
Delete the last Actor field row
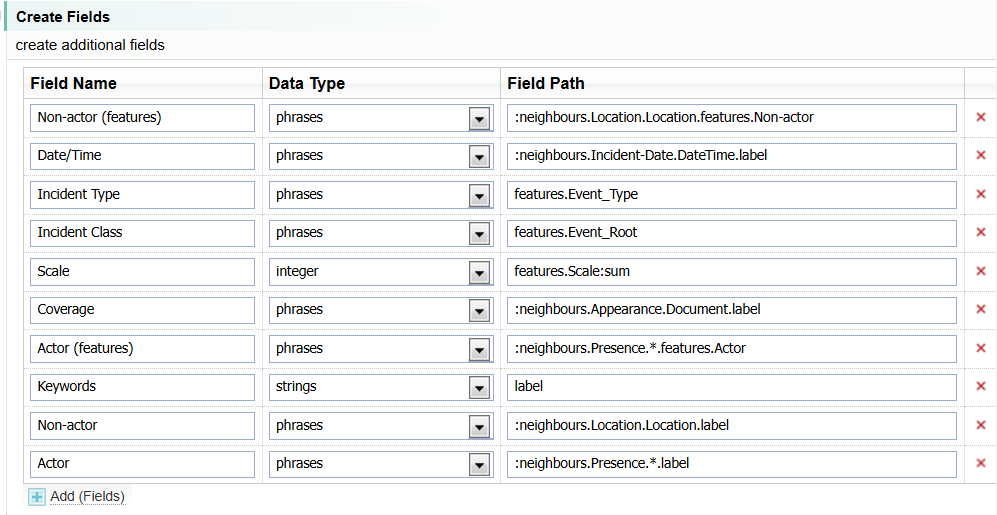980,464
